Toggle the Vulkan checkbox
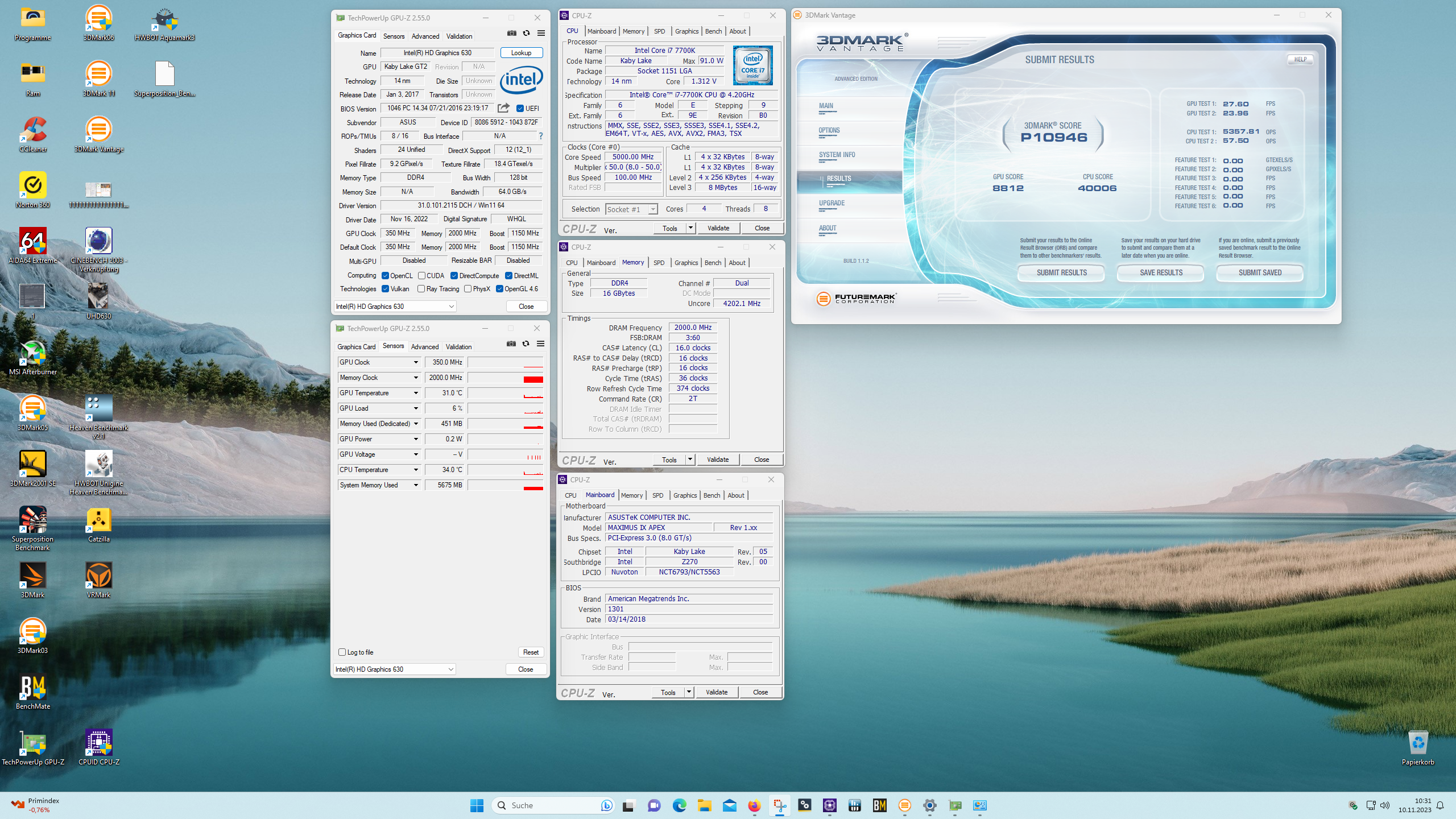 385,289
